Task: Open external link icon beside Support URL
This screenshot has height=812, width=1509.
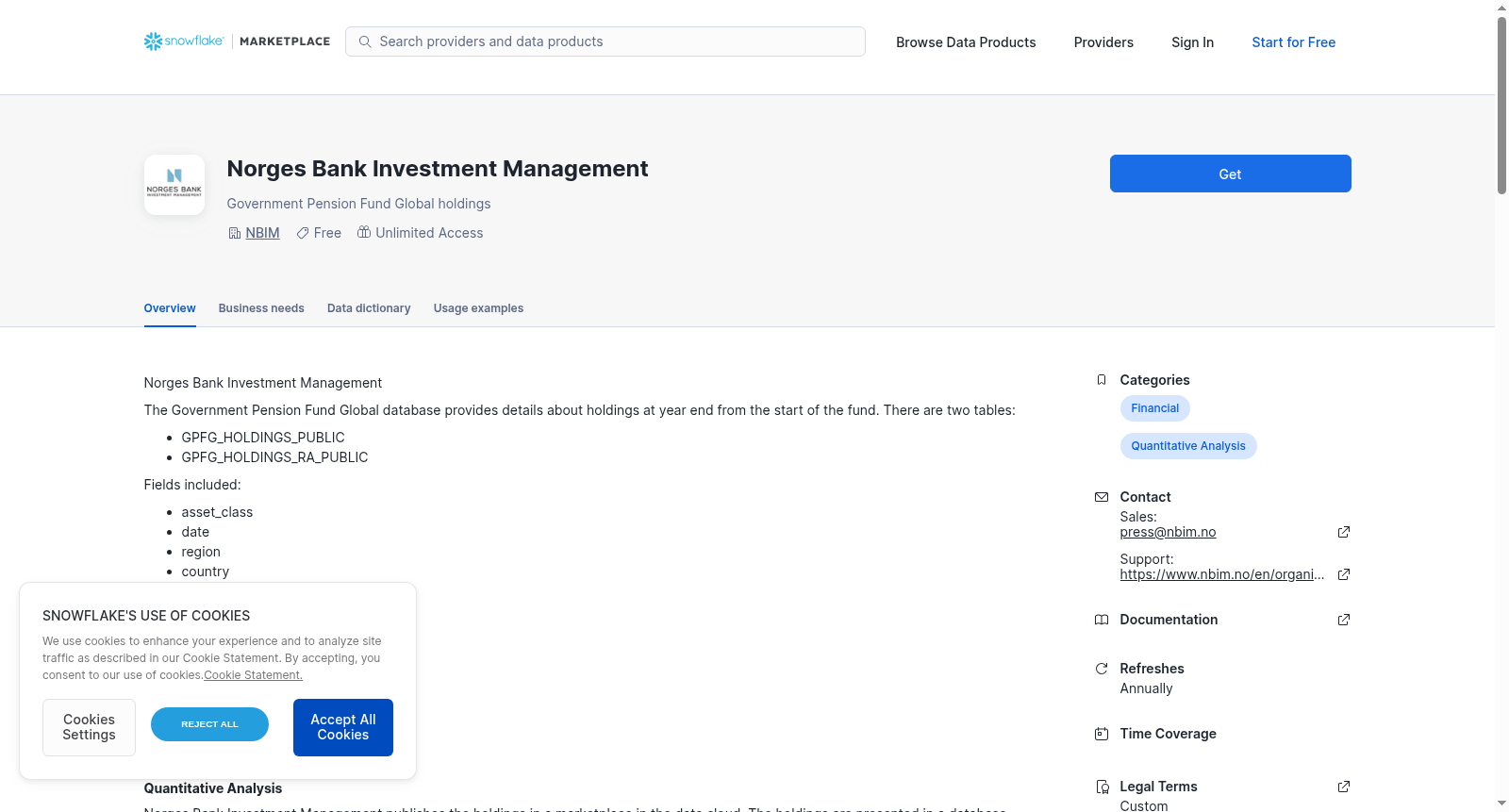Action: coord(1344,574)
